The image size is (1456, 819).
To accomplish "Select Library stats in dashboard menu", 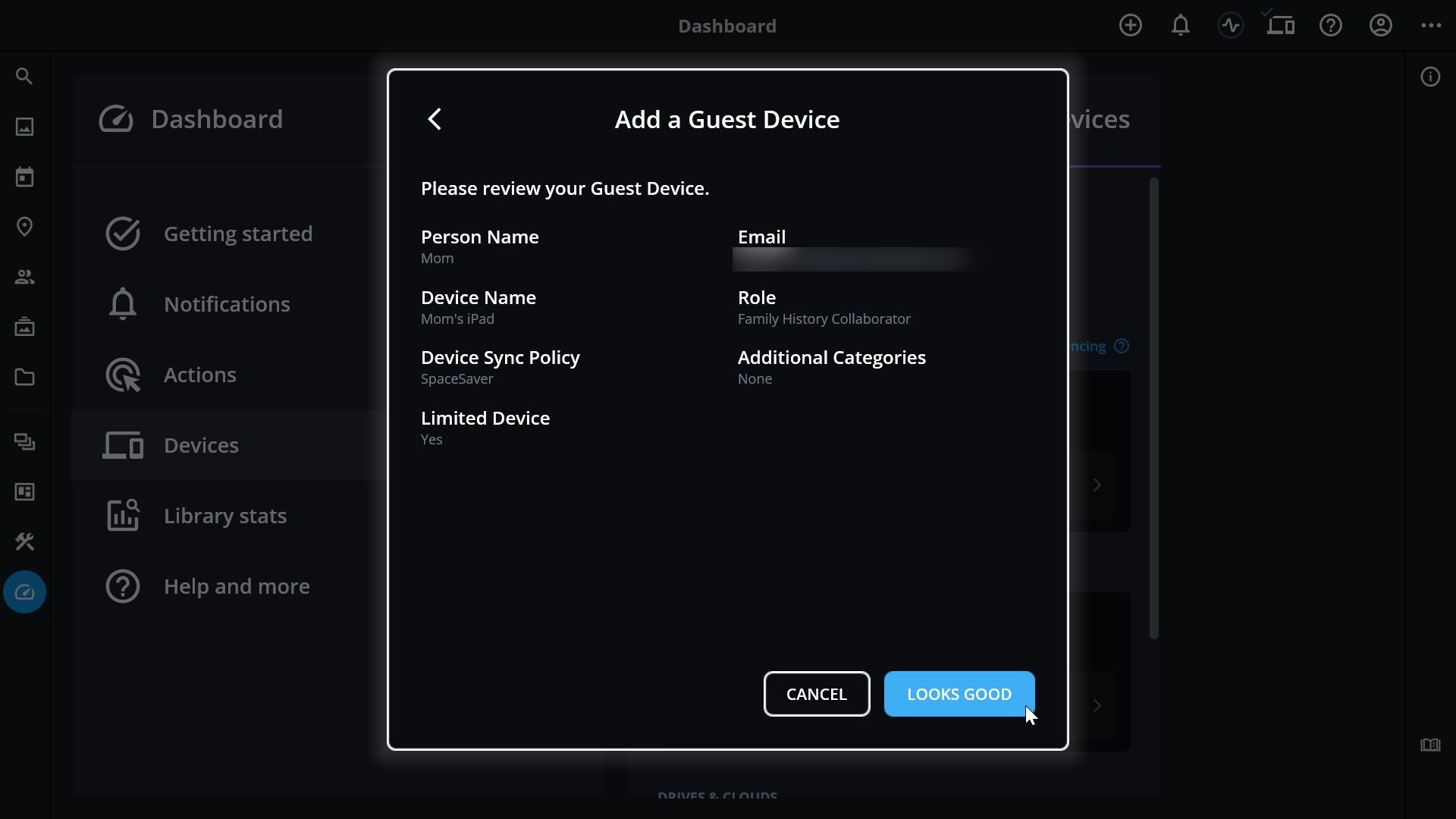I will pos(224,516).
